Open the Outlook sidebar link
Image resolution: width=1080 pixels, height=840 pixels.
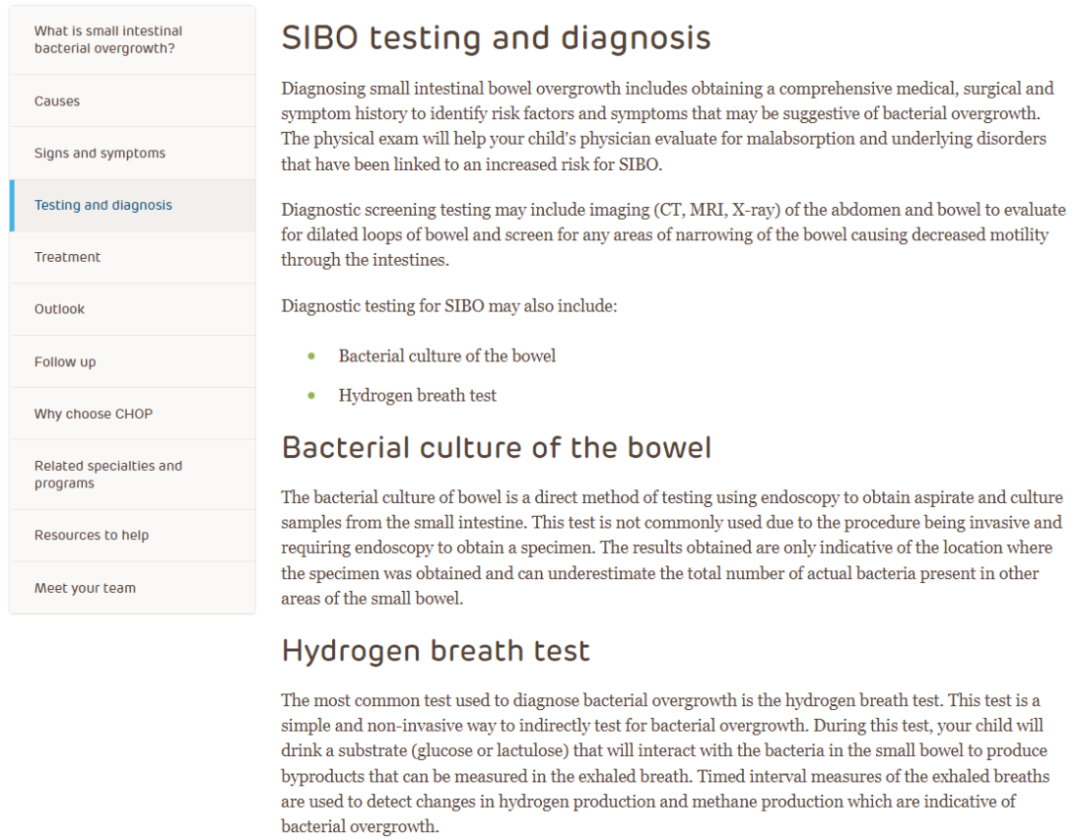(x=59, y=309)
